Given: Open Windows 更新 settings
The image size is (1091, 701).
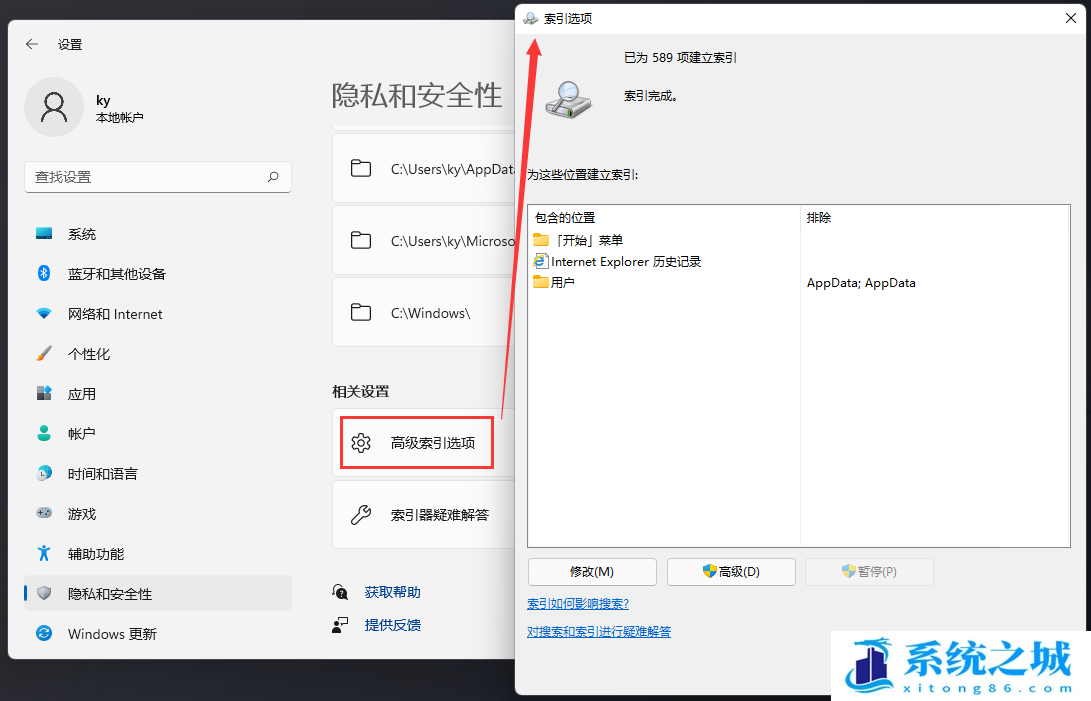Looking at the screenshot, I should click(x=158, y=633).
